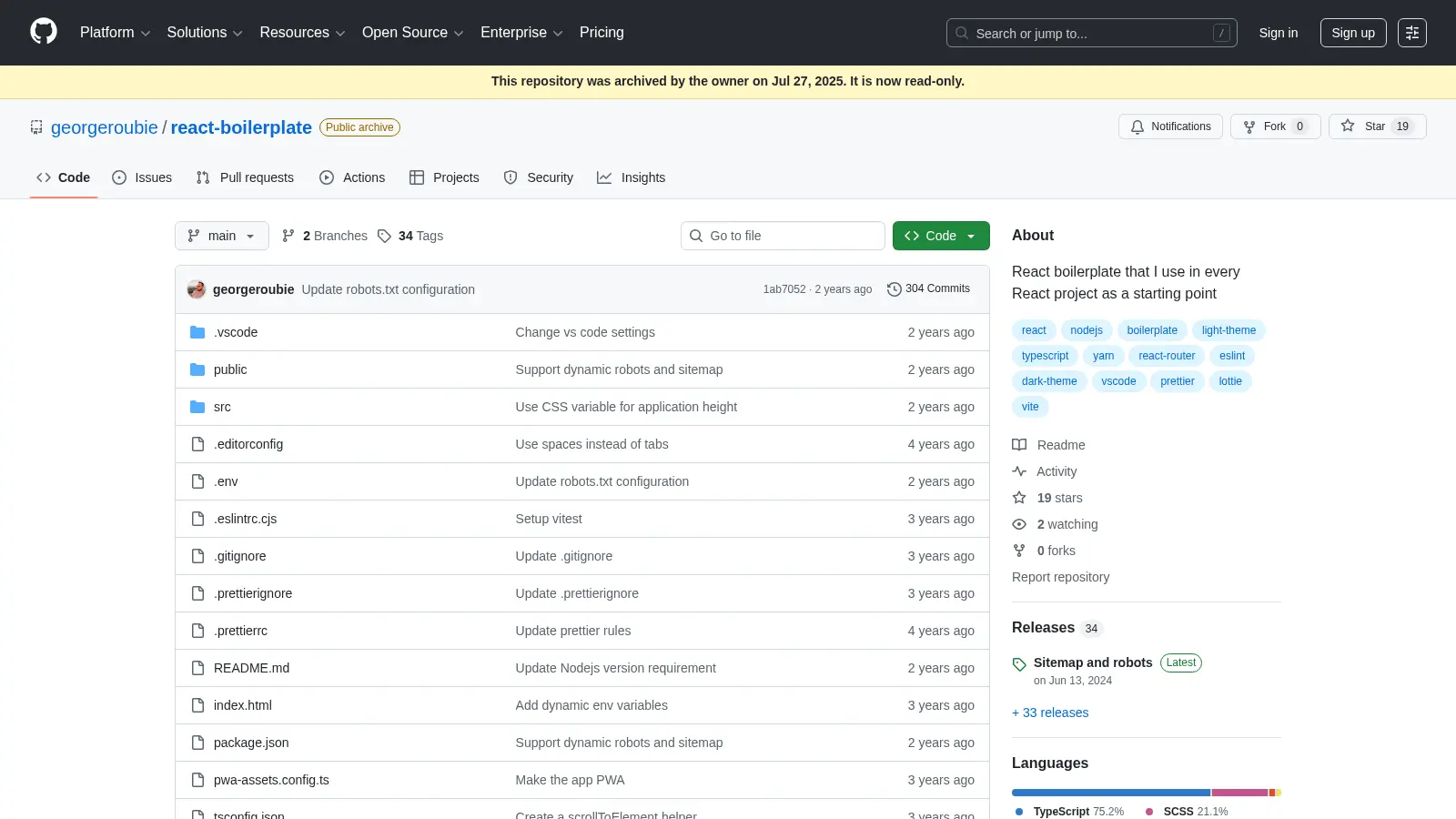1456x819 pixels.
Task: Click the react-boilerplate repository name
Action: click(241, 127)
